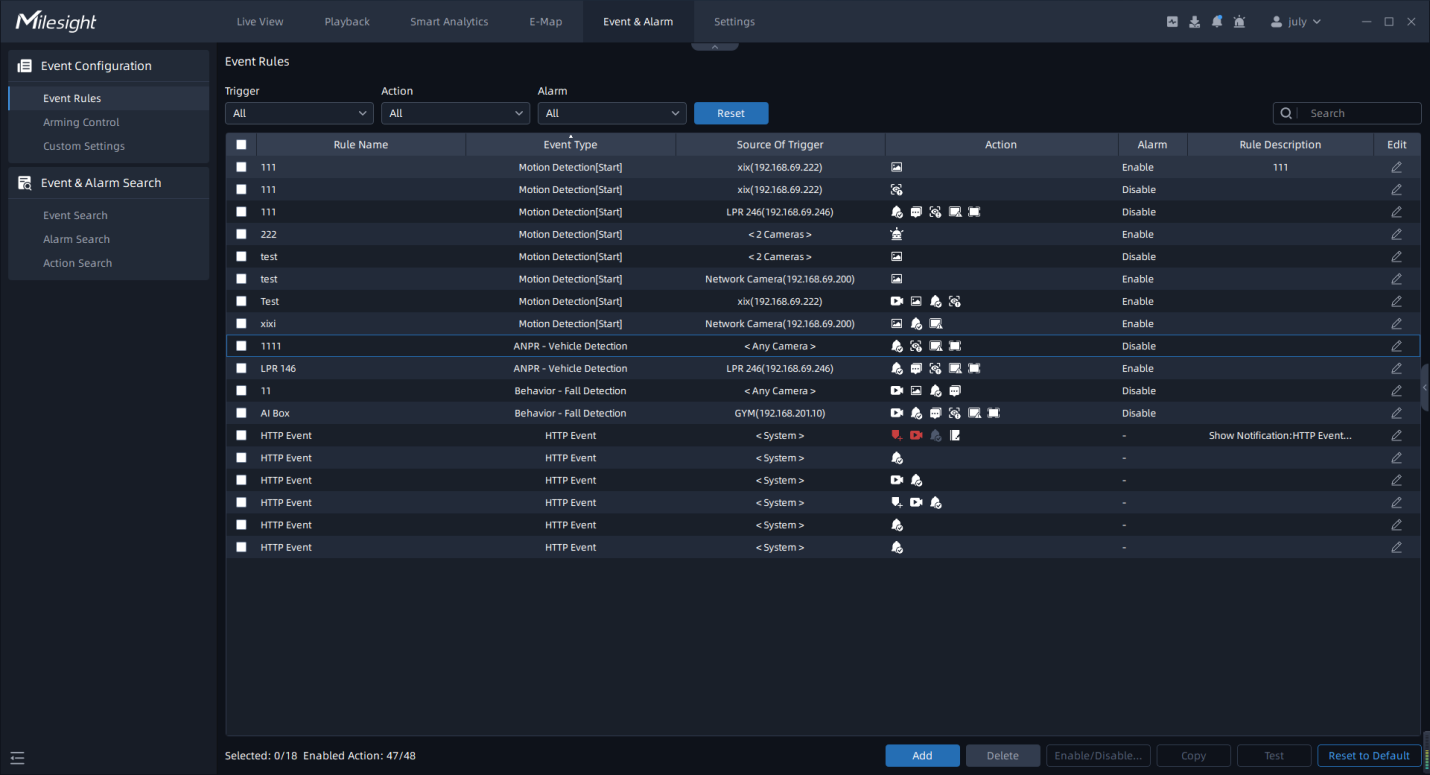
Task: Click edit pencil for the xixi rule
Action: [x=1396, y=324]
